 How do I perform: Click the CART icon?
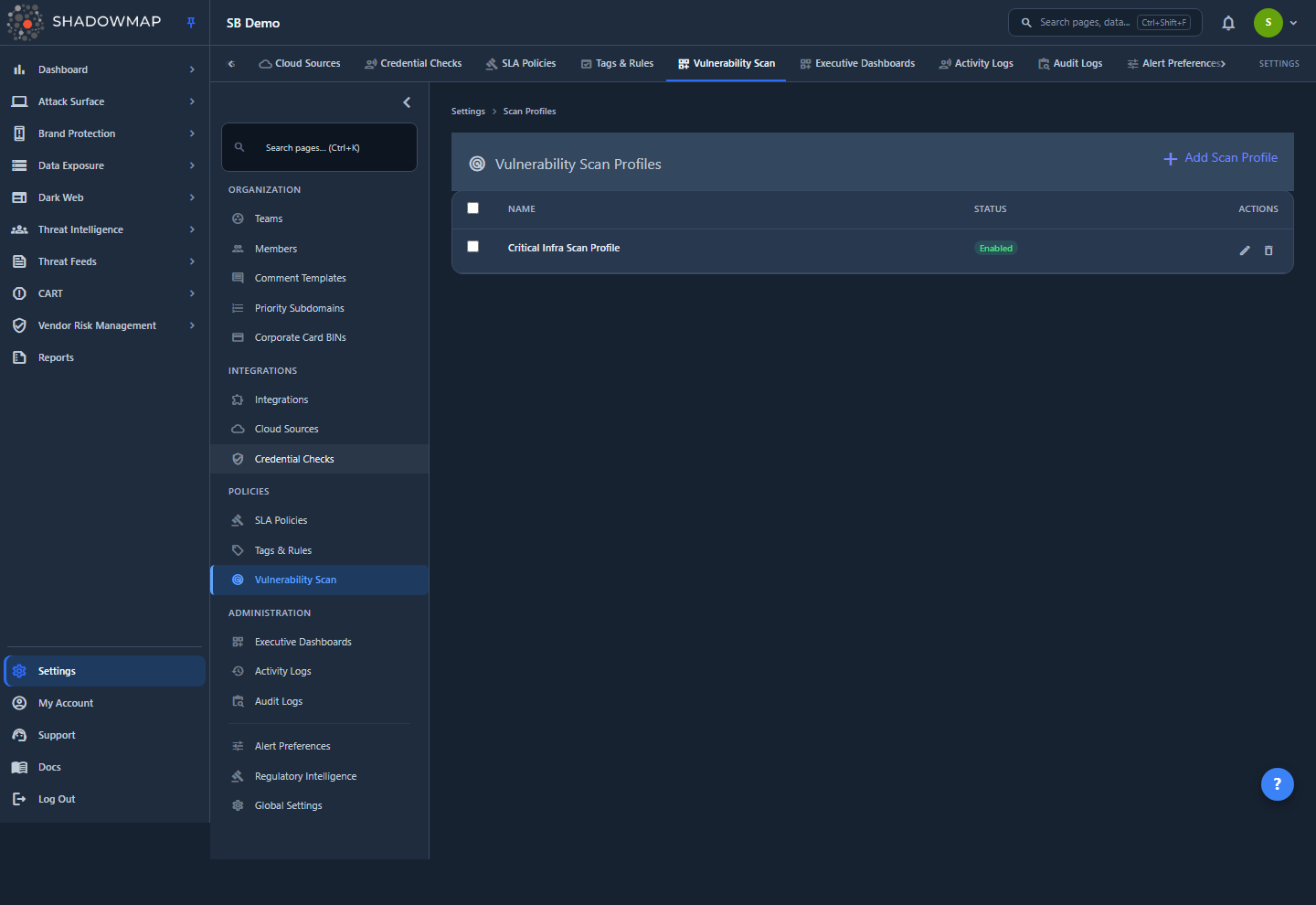point(19,293)
